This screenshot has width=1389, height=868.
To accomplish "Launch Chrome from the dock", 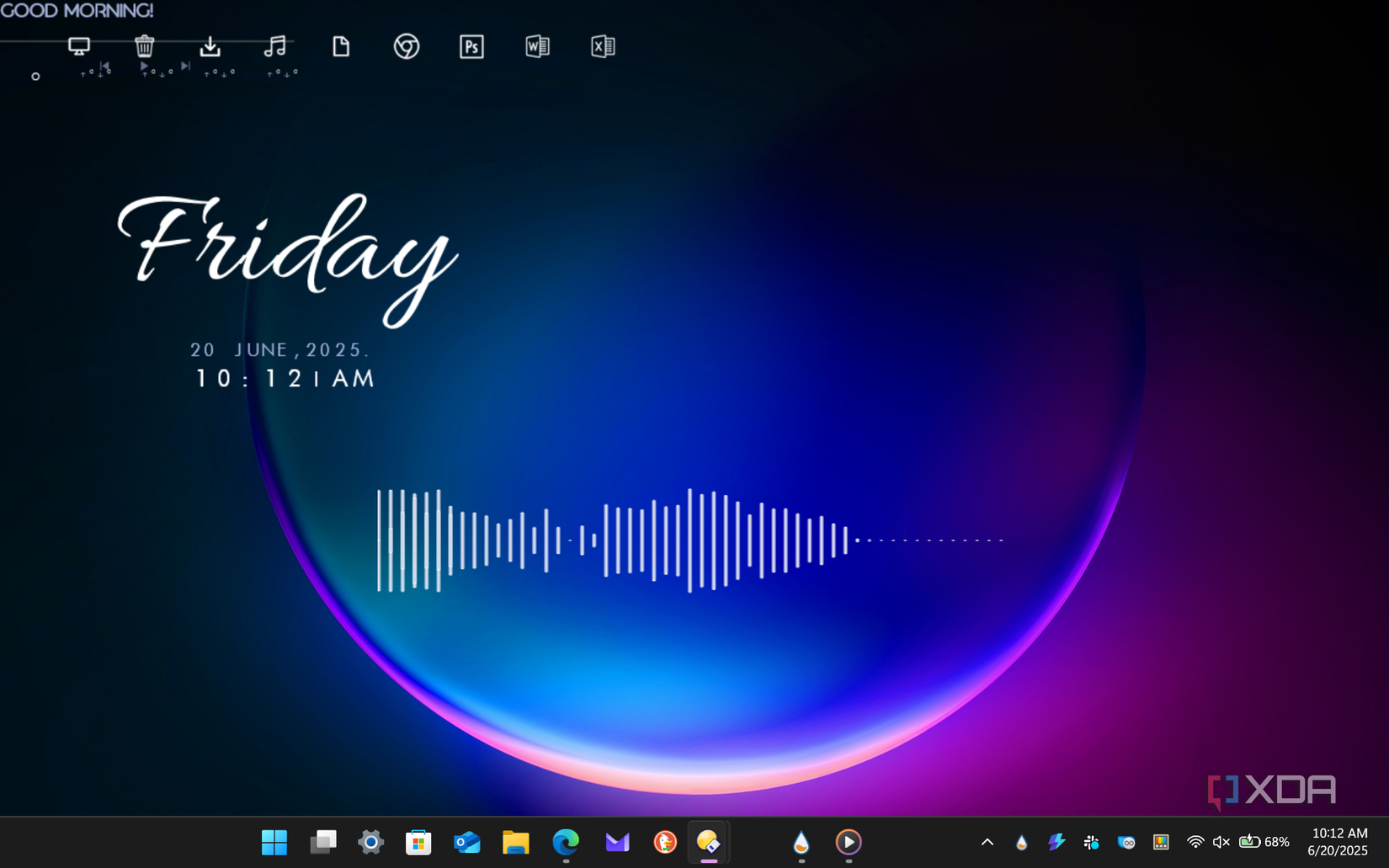I will (406, 48).
